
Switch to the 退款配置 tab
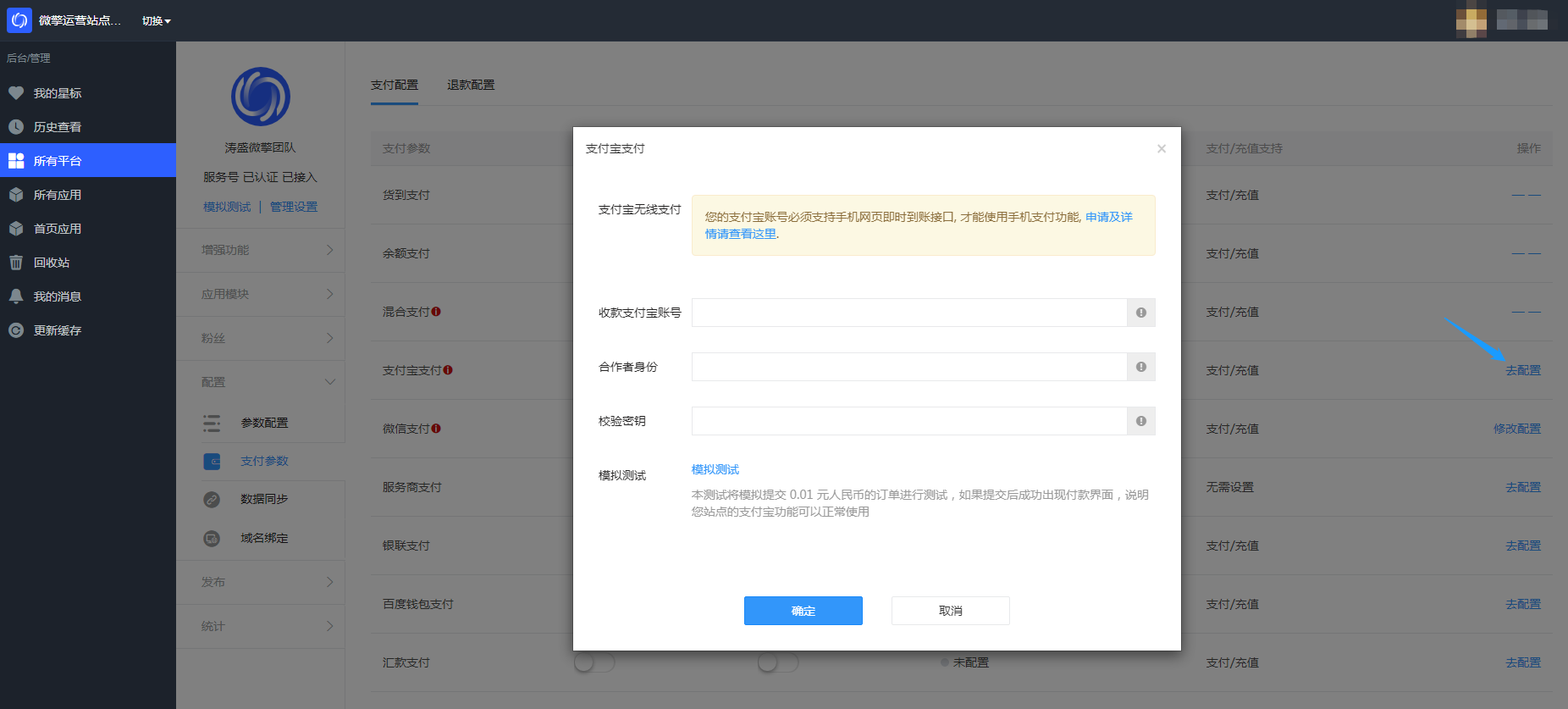click(x=471, y=85)
